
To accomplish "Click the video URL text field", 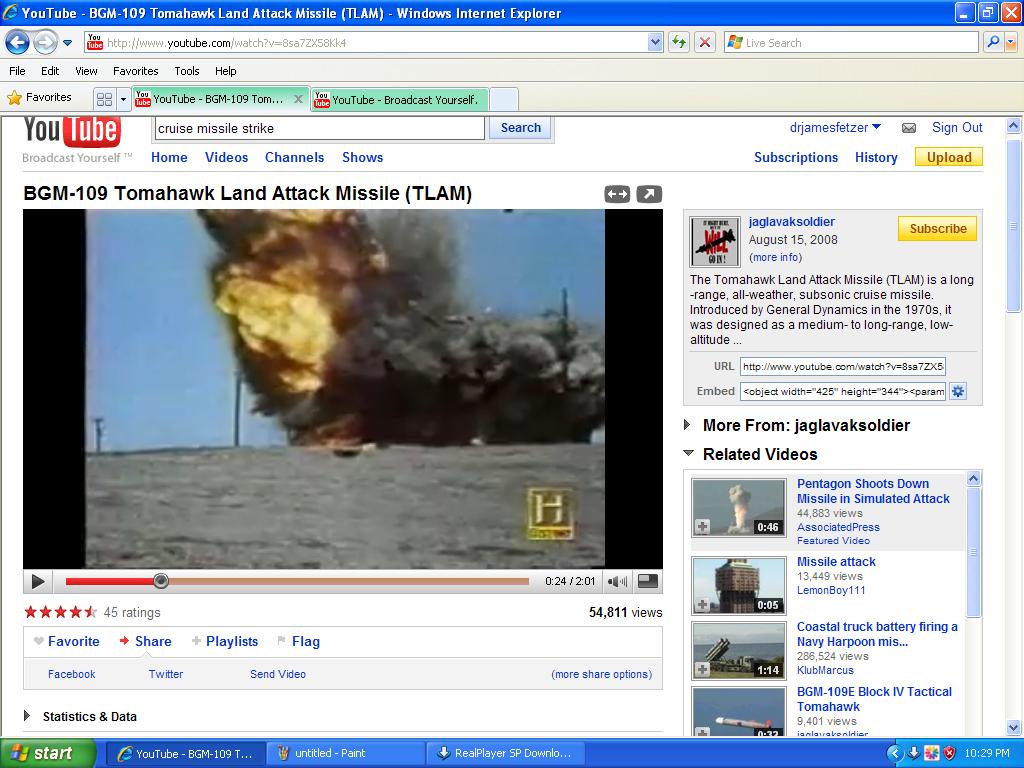I will point(842,366).
